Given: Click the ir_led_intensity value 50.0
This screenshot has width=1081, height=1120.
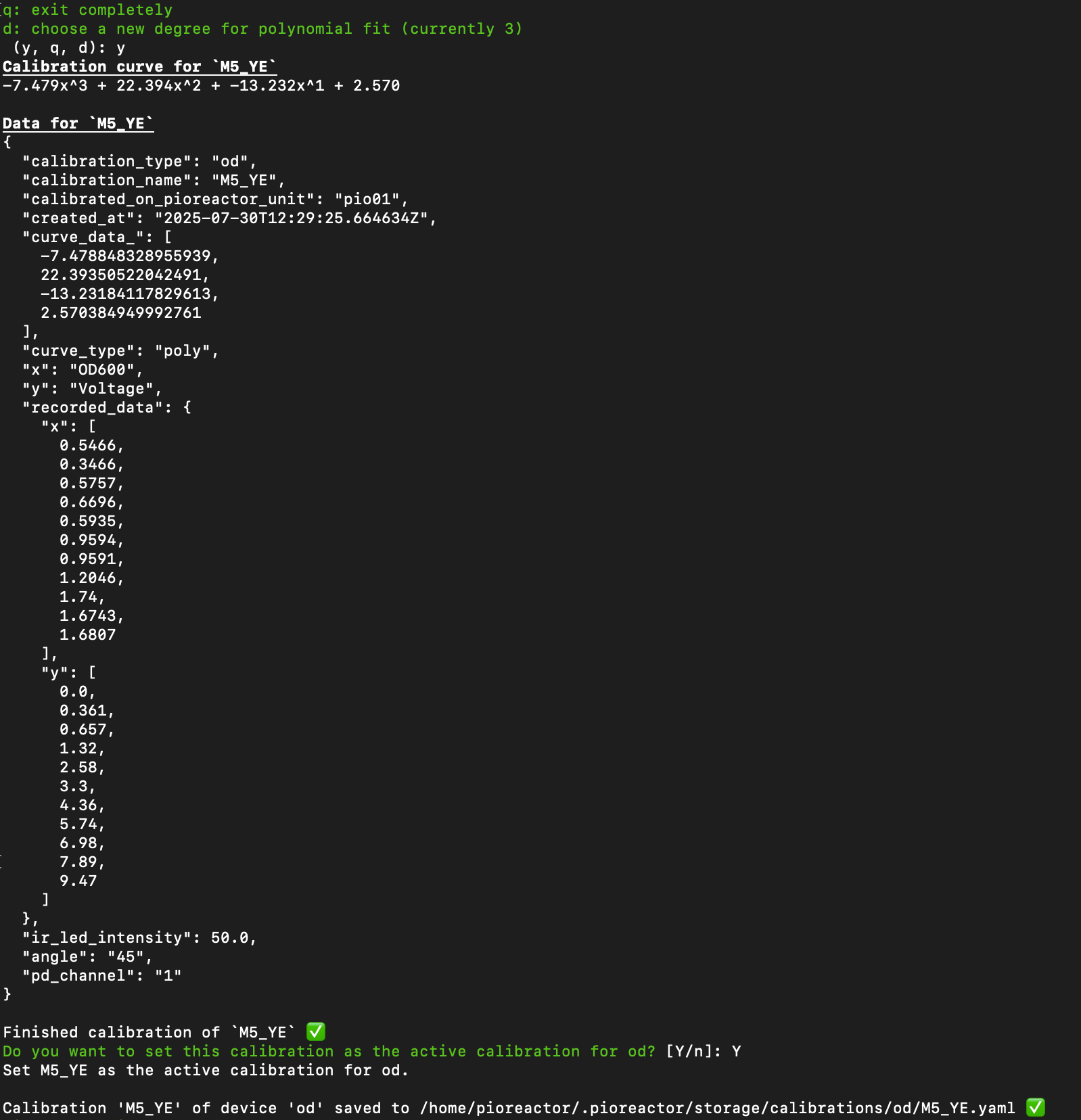Looking at the screenshot, I should (229, 937).
